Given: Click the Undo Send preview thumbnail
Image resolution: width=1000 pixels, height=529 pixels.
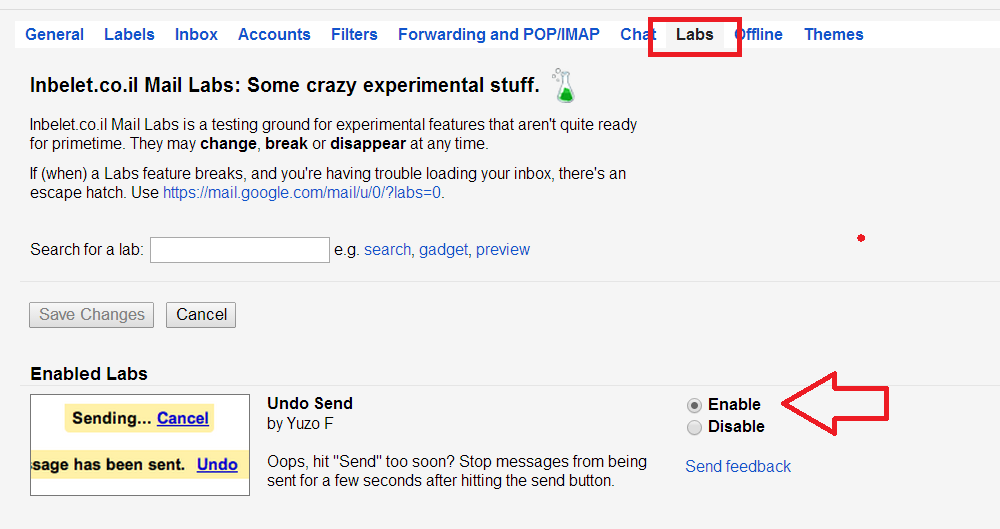Looking at the screenshot, I should [140, 444].
